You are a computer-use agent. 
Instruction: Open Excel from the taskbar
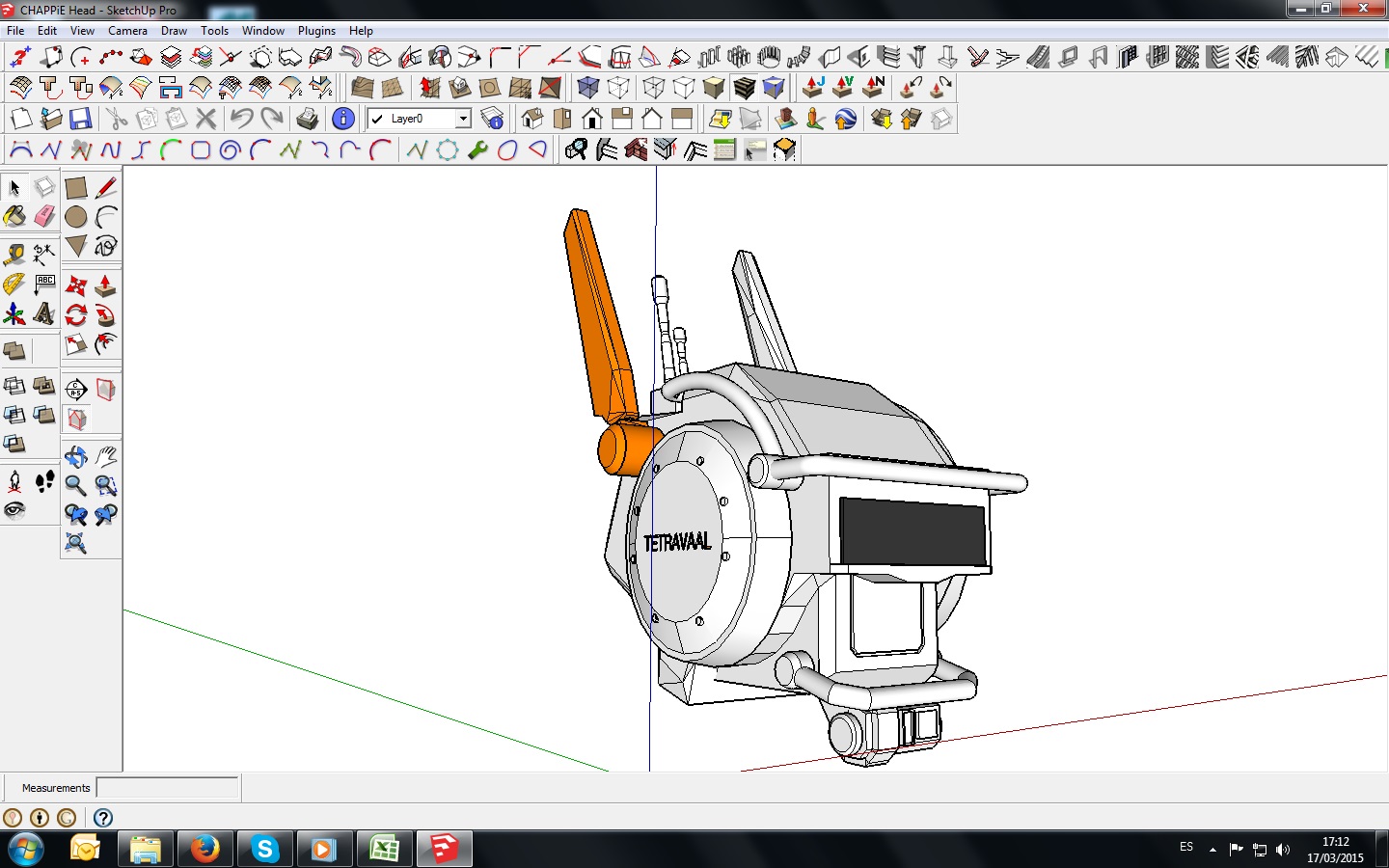[x=384, y=850]
